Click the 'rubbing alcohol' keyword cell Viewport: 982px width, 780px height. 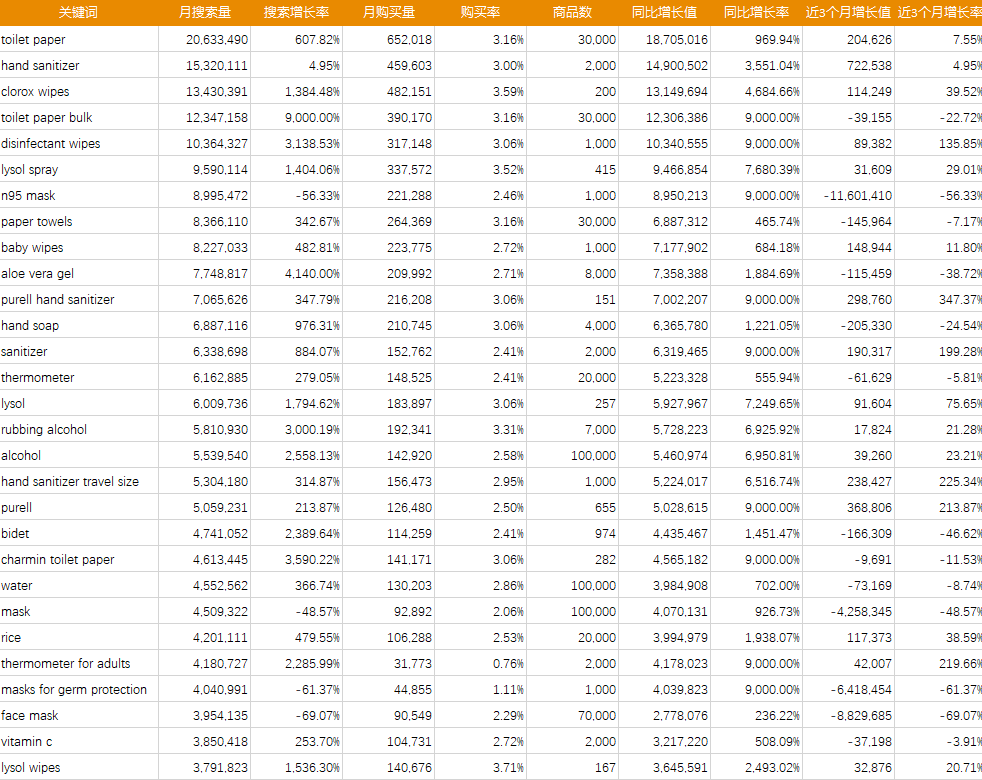pyautogui.click(x=44, y=430)
